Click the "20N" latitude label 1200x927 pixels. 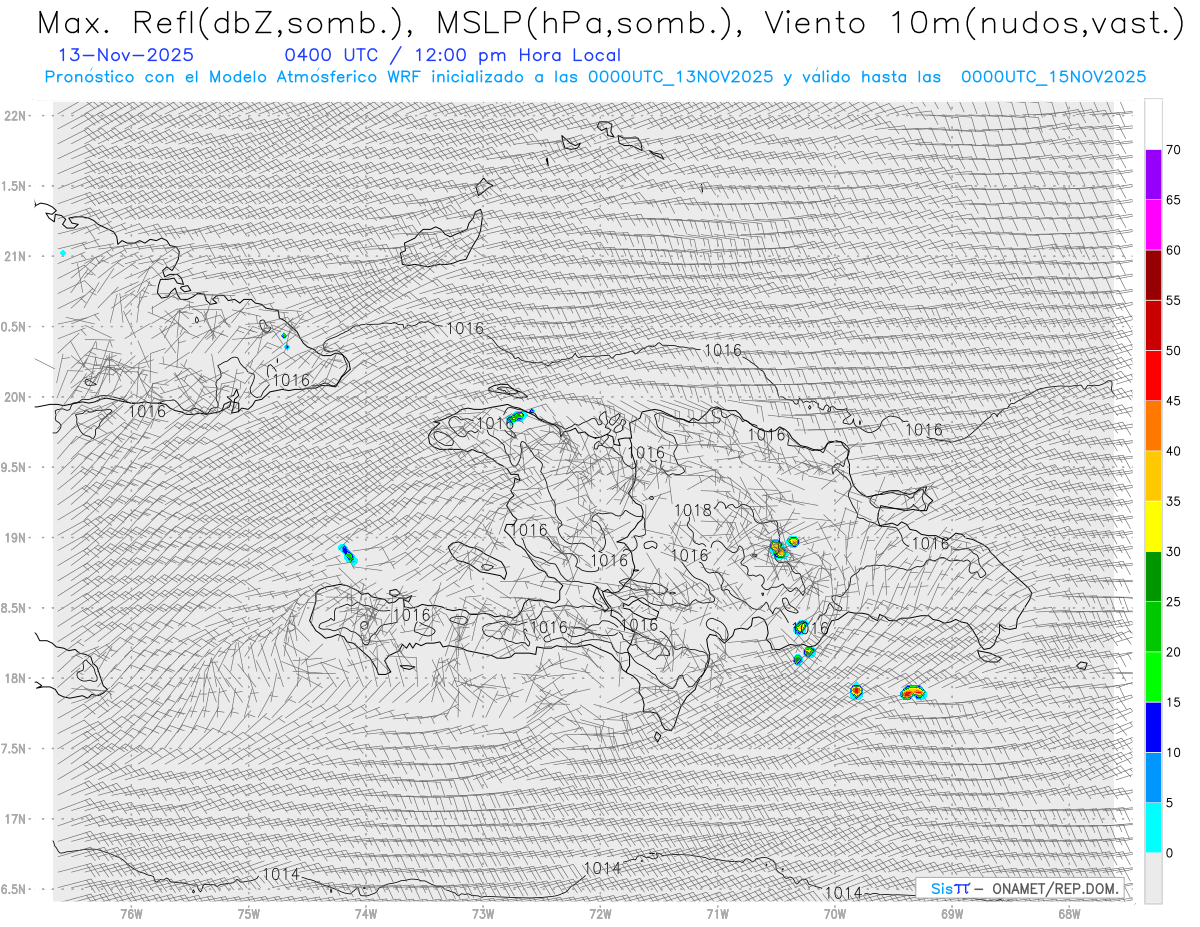(14, 397)
